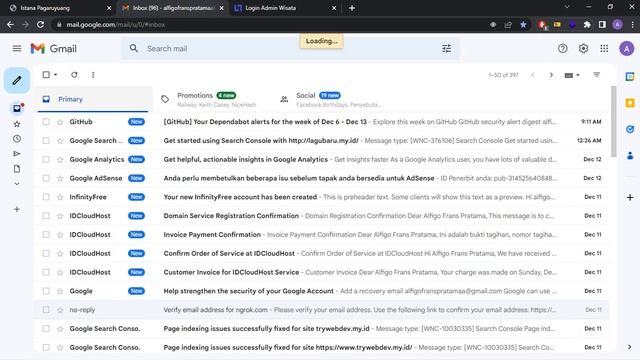Open Invoice Payment Confirmation email
Viewport: 640px width, 360px height.
click(x=321, y=235)
